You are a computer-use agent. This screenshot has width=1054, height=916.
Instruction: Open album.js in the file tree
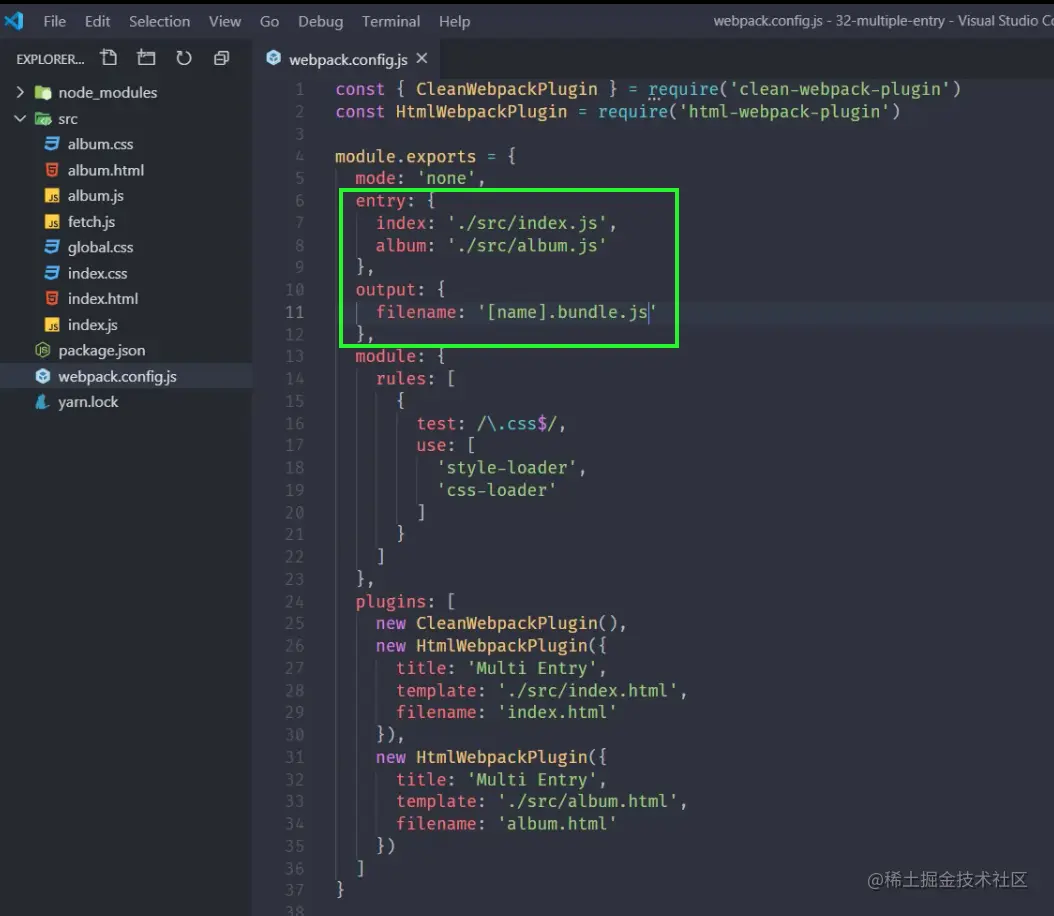pos(95,196)
